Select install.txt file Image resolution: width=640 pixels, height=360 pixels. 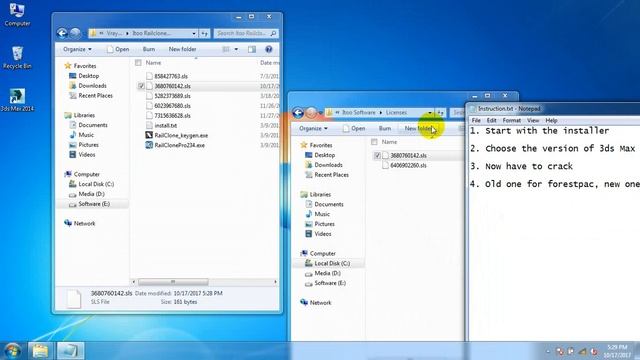tap(162, 125)
